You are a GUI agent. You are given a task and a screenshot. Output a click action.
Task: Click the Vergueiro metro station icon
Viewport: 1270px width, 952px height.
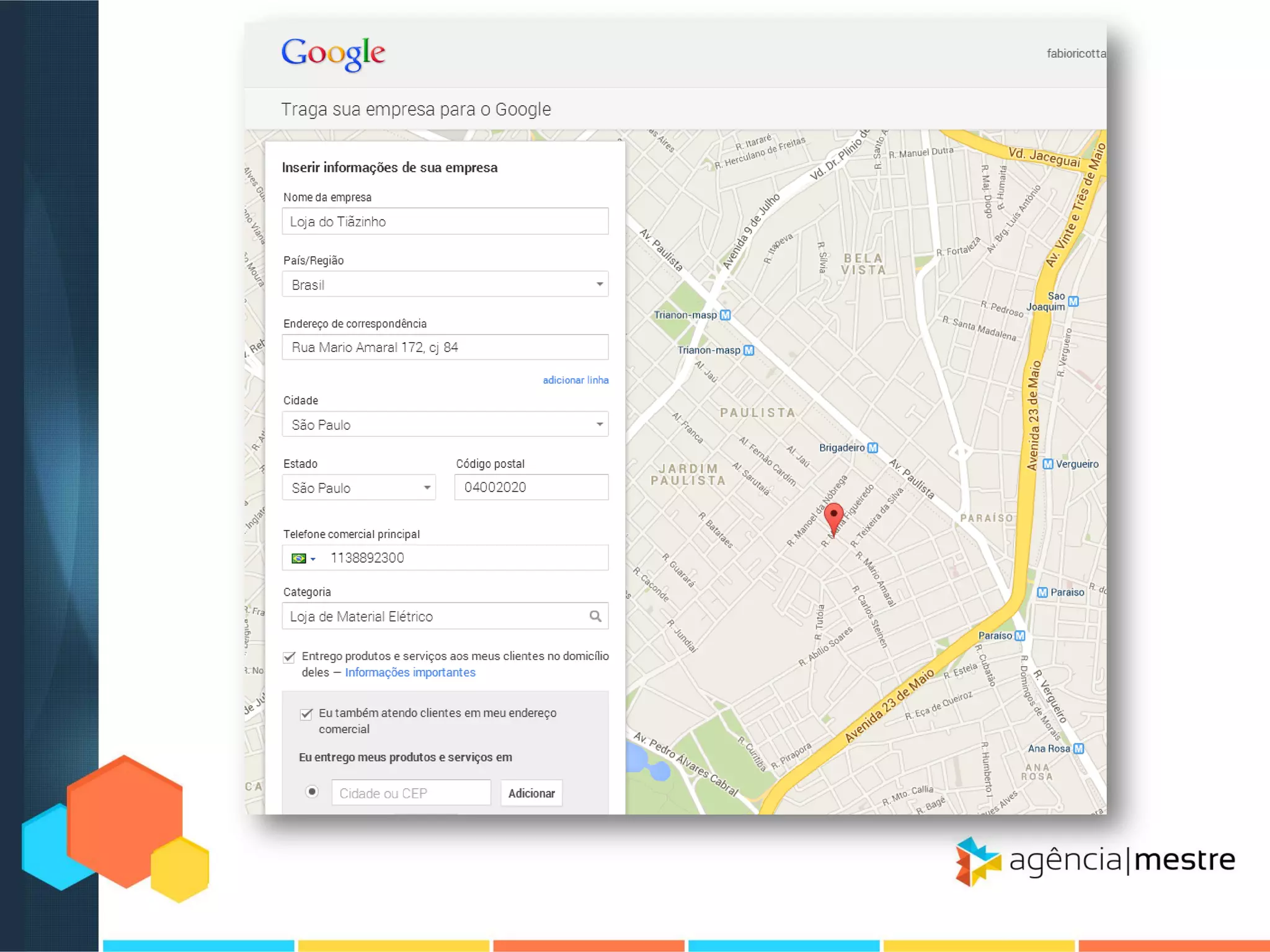coord(1048,464)
